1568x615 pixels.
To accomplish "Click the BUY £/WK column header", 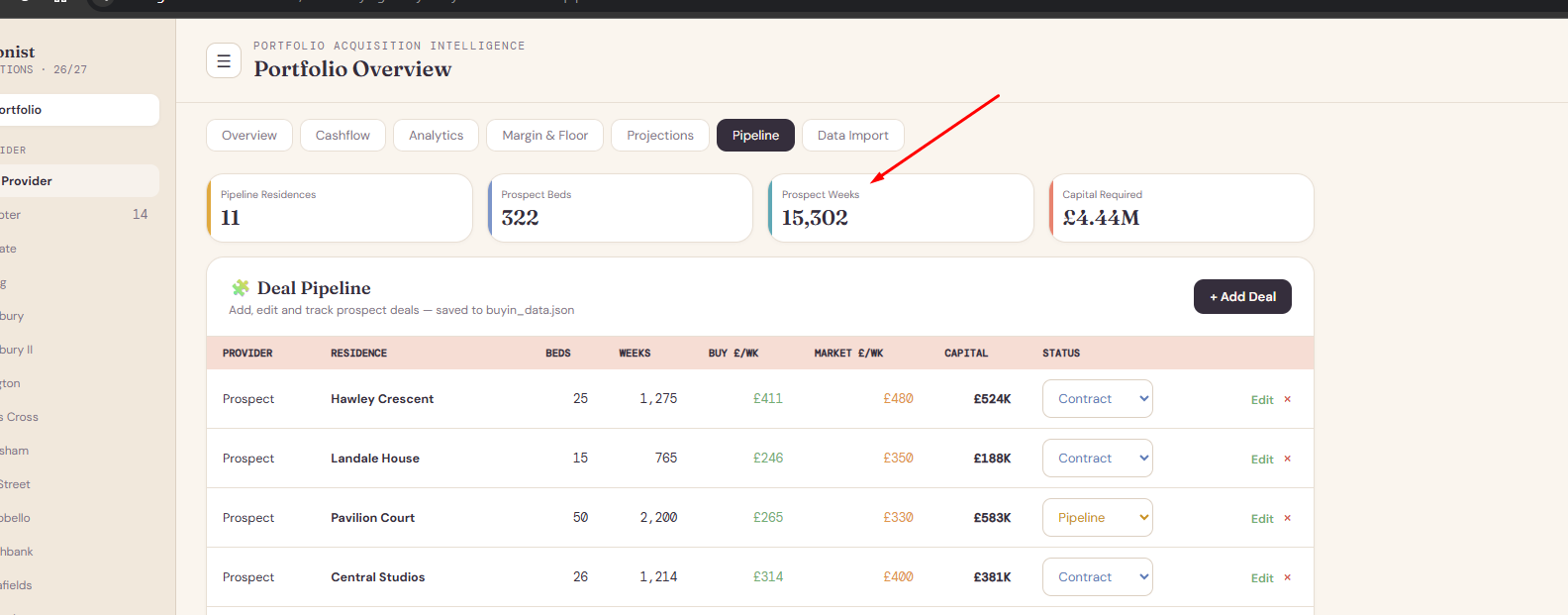I will 734,354.
